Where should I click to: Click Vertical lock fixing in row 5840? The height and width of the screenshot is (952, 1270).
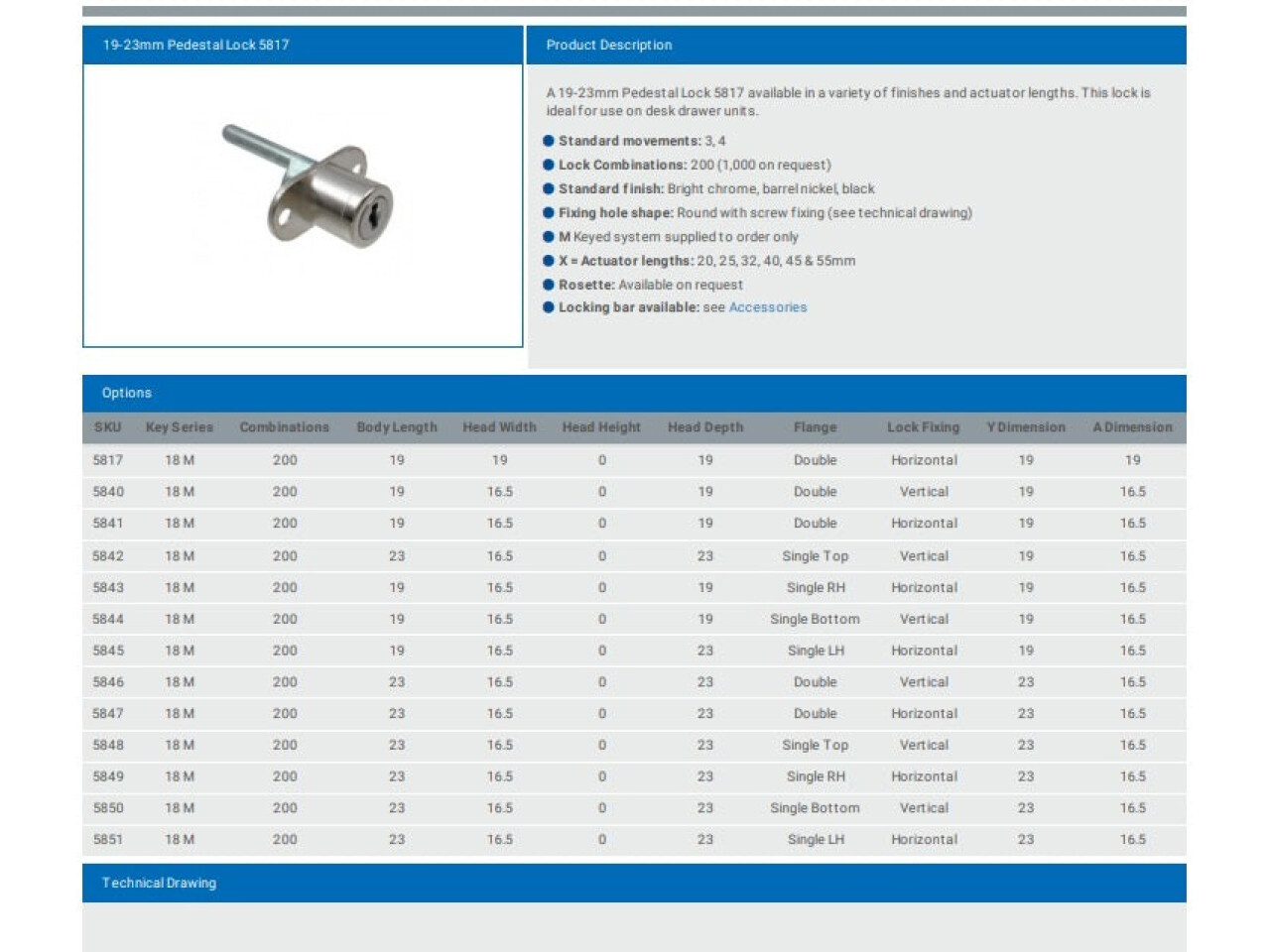(924, 492)
